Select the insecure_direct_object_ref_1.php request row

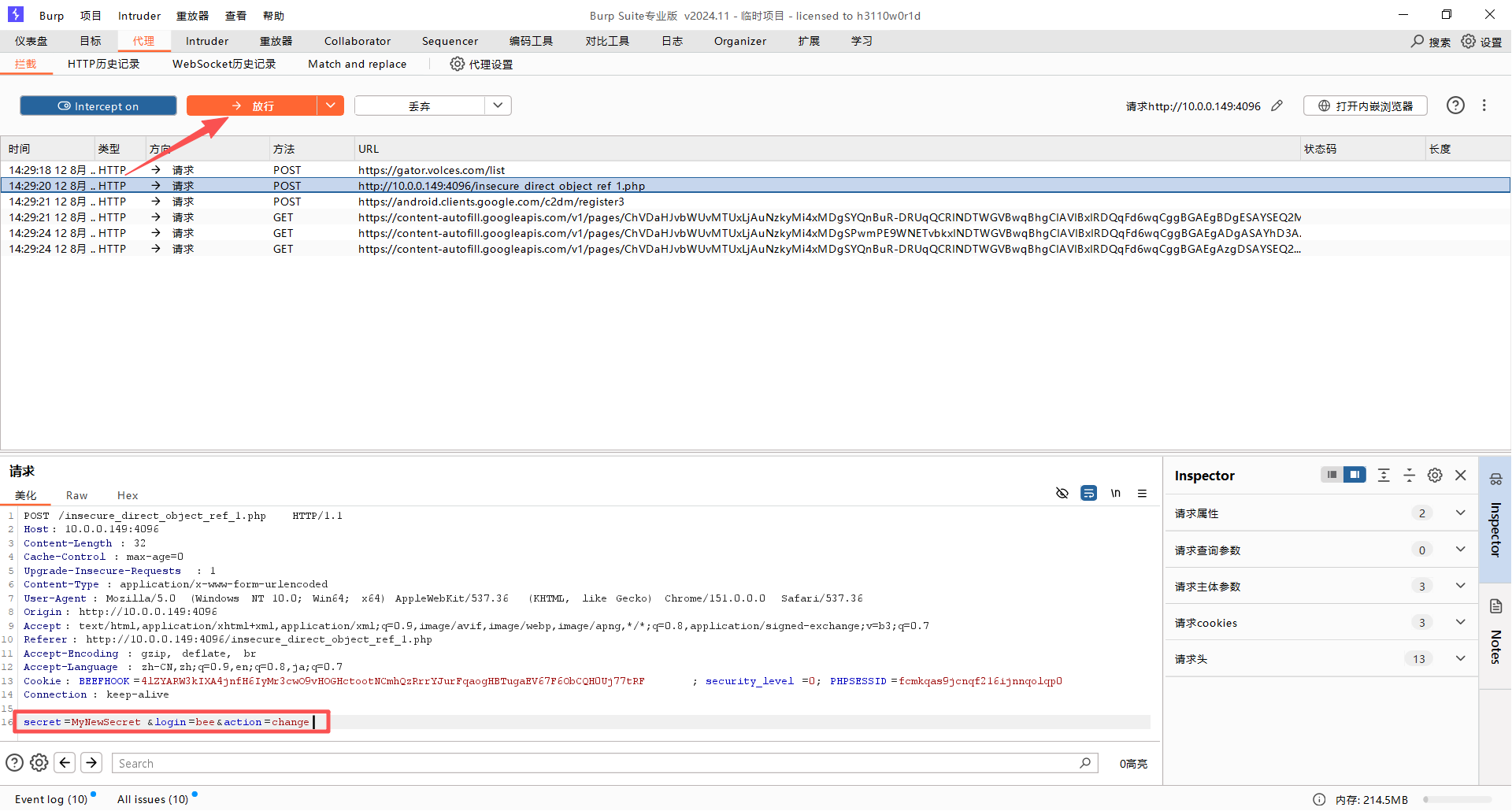[755, 186]
